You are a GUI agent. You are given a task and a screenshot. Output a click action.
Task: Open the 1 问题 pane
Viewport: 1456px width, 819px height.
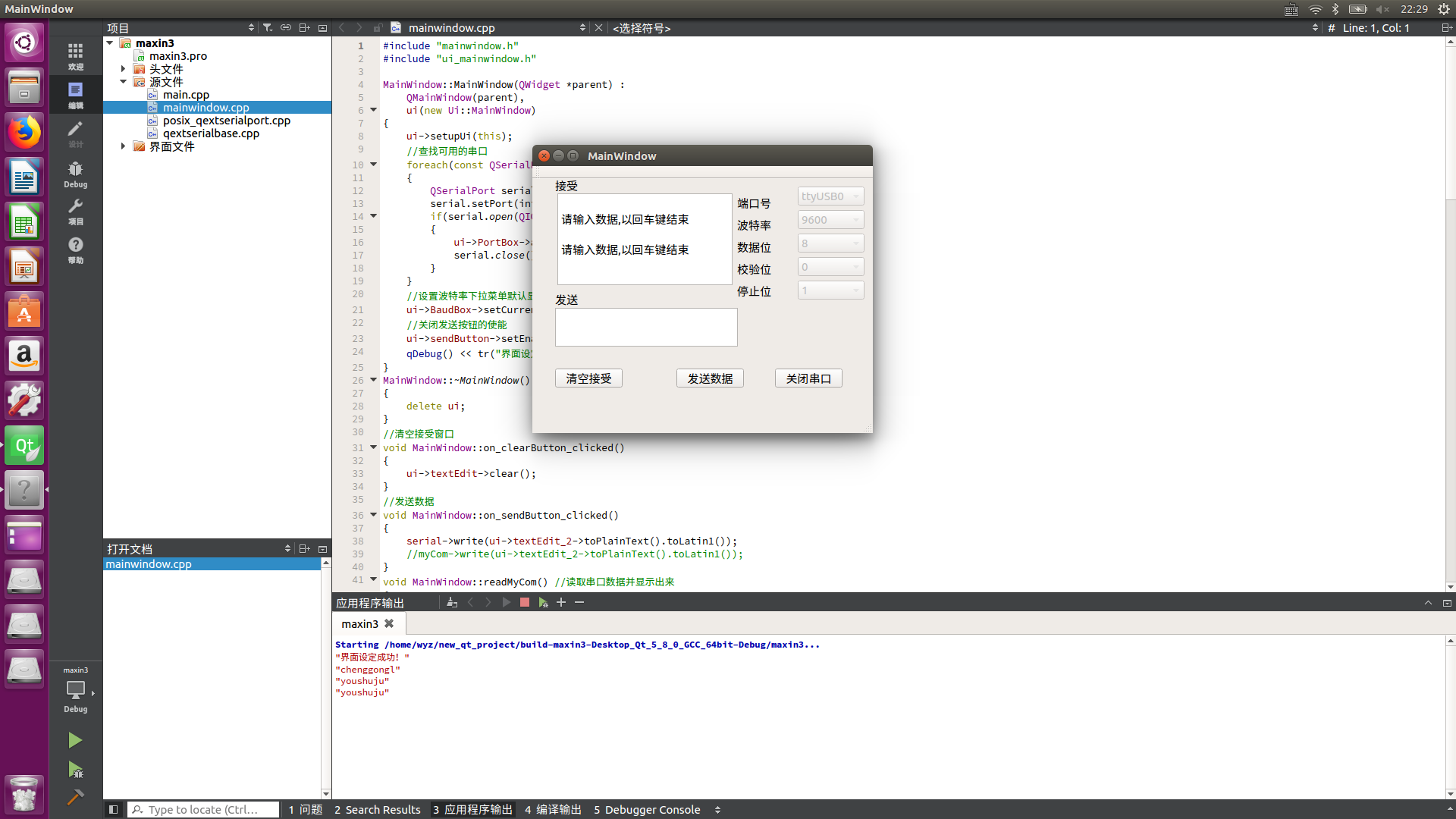click(x=305, y=809)
